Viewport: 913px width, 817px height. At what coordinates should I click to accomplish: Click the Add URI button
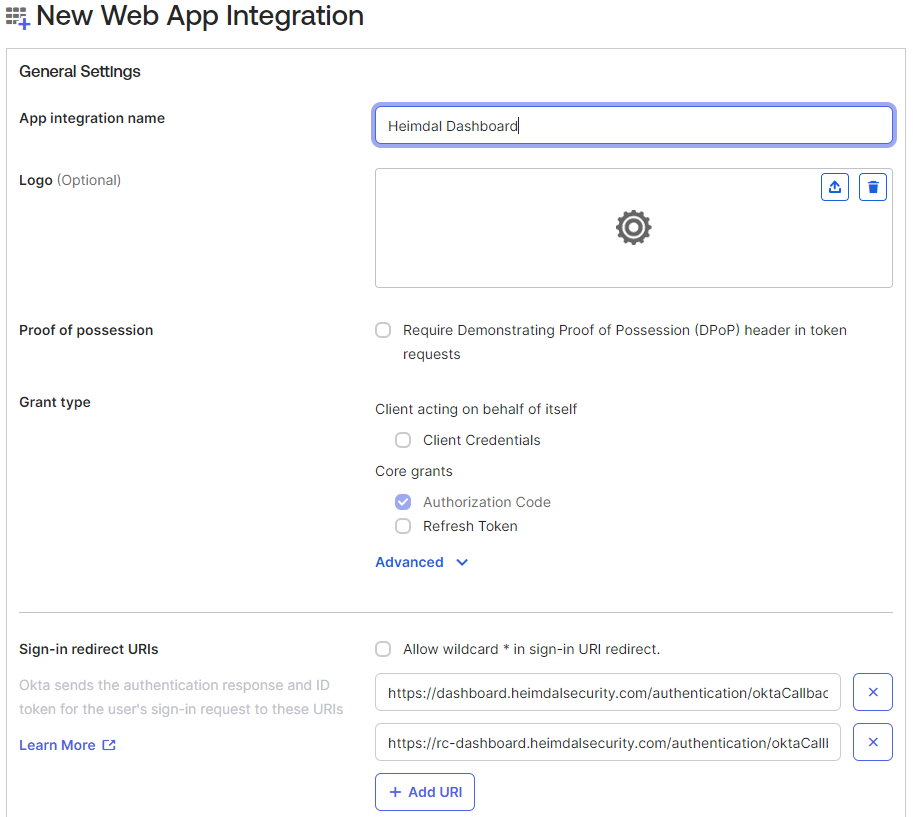pos(424,792)
